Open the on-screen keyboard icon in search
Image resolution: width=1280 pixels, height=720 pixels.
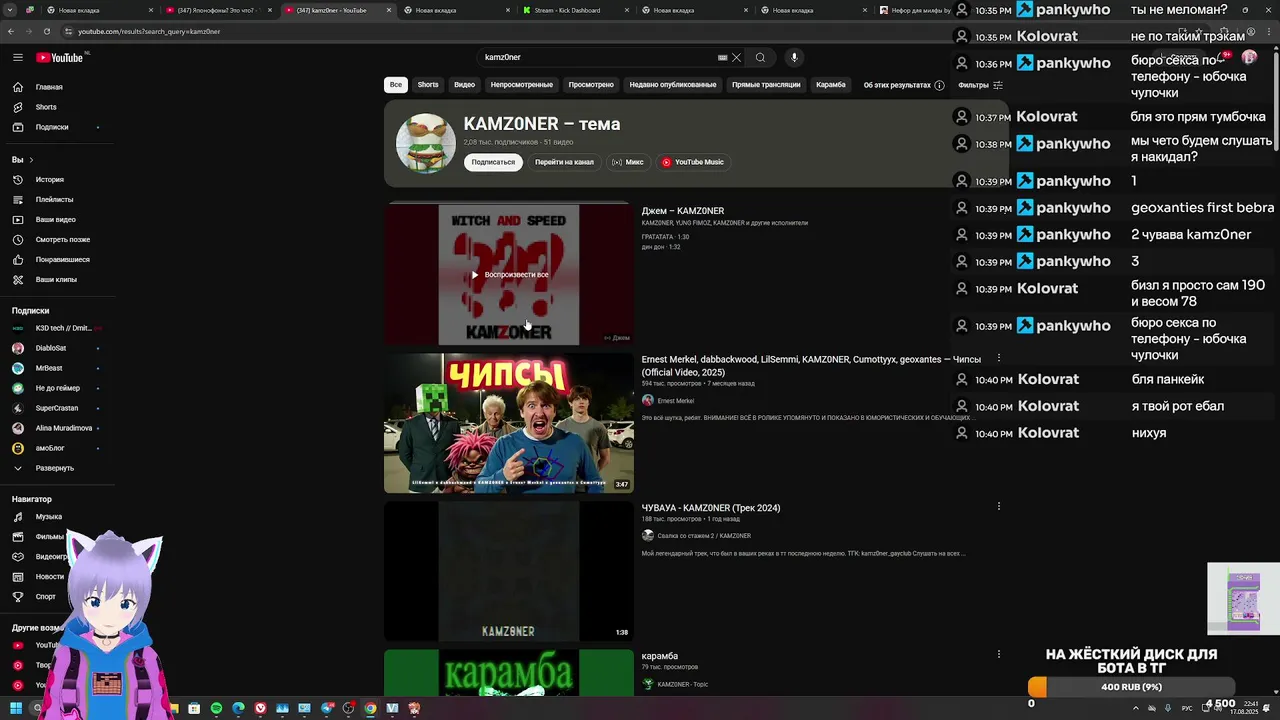click(722, 58)
